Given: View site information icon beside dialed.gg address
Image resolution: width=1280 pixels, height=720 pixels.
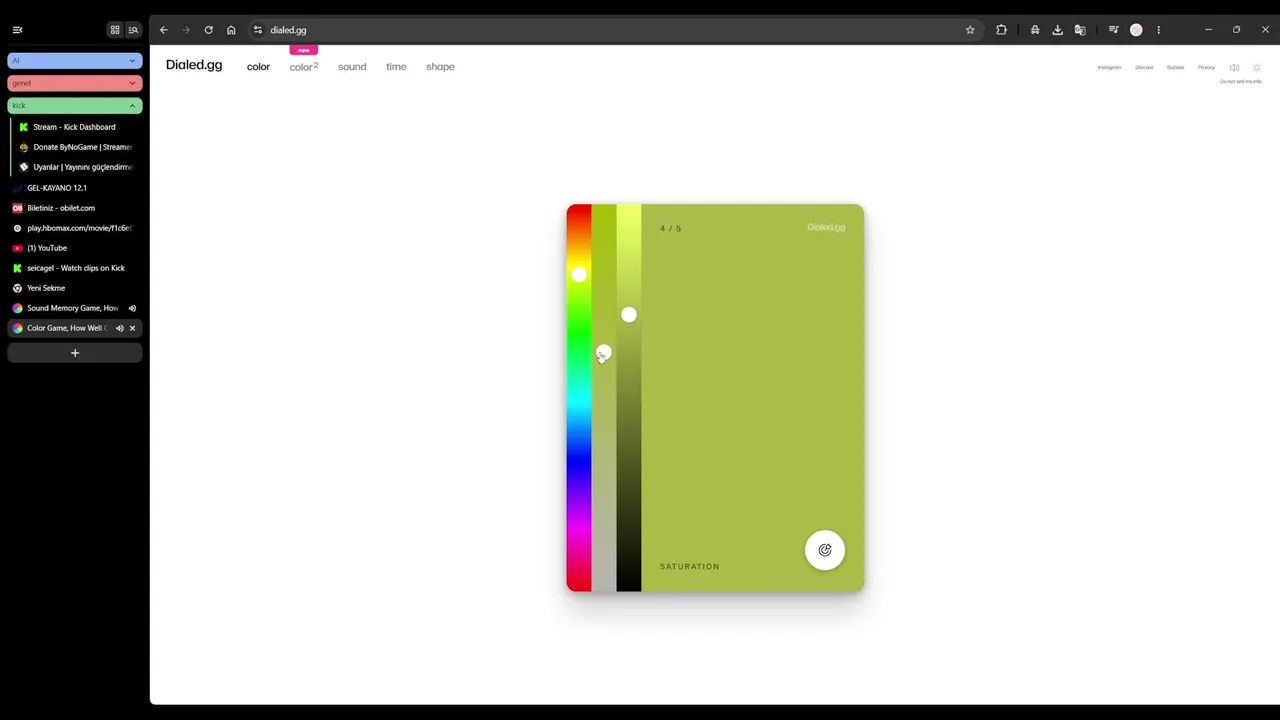Looking at the screenshot, I should click(x=258, y=30).
